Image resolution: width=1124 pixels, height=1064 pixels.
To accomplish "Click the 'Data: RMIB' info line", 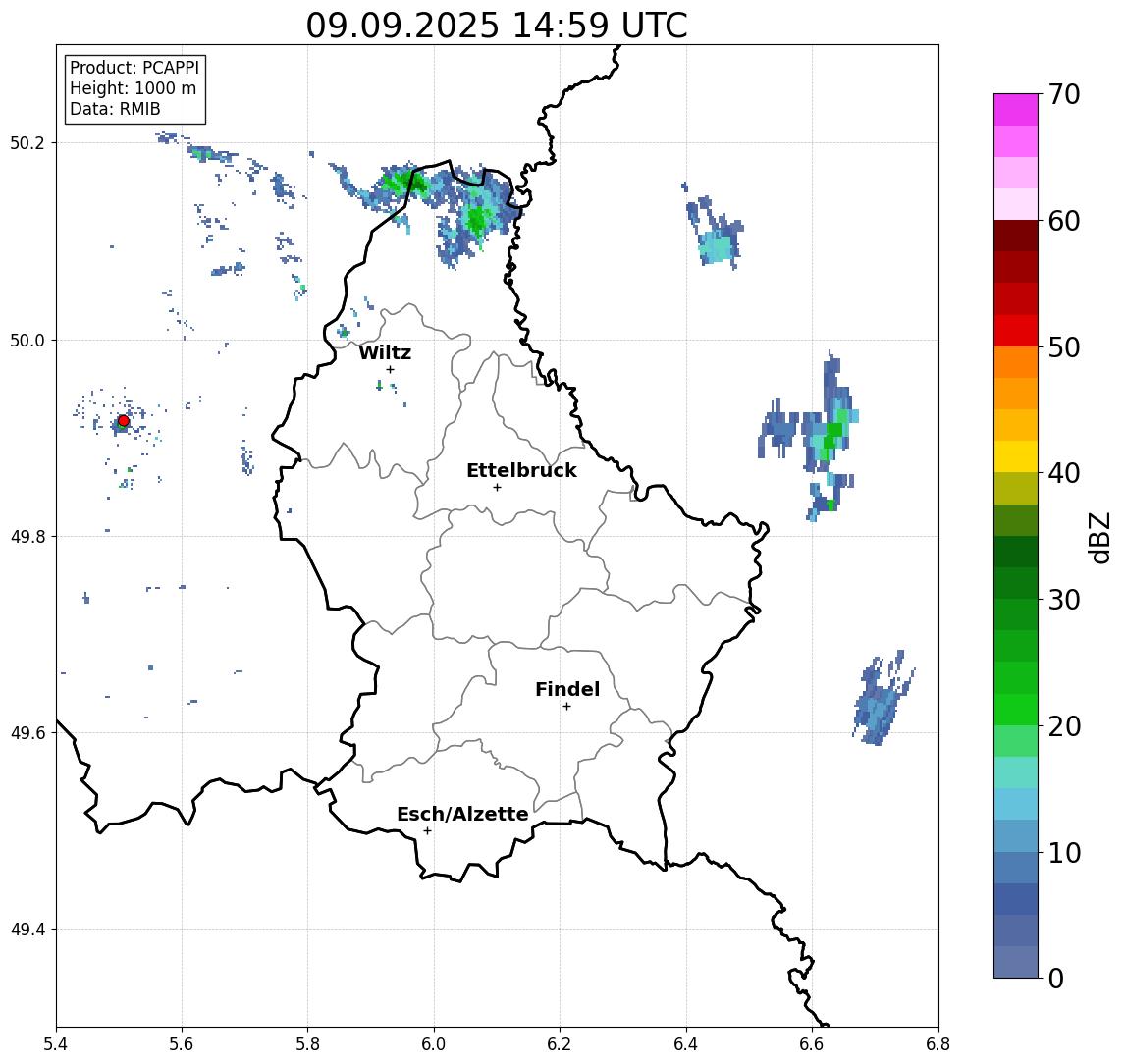I will (x=115, y=109).
